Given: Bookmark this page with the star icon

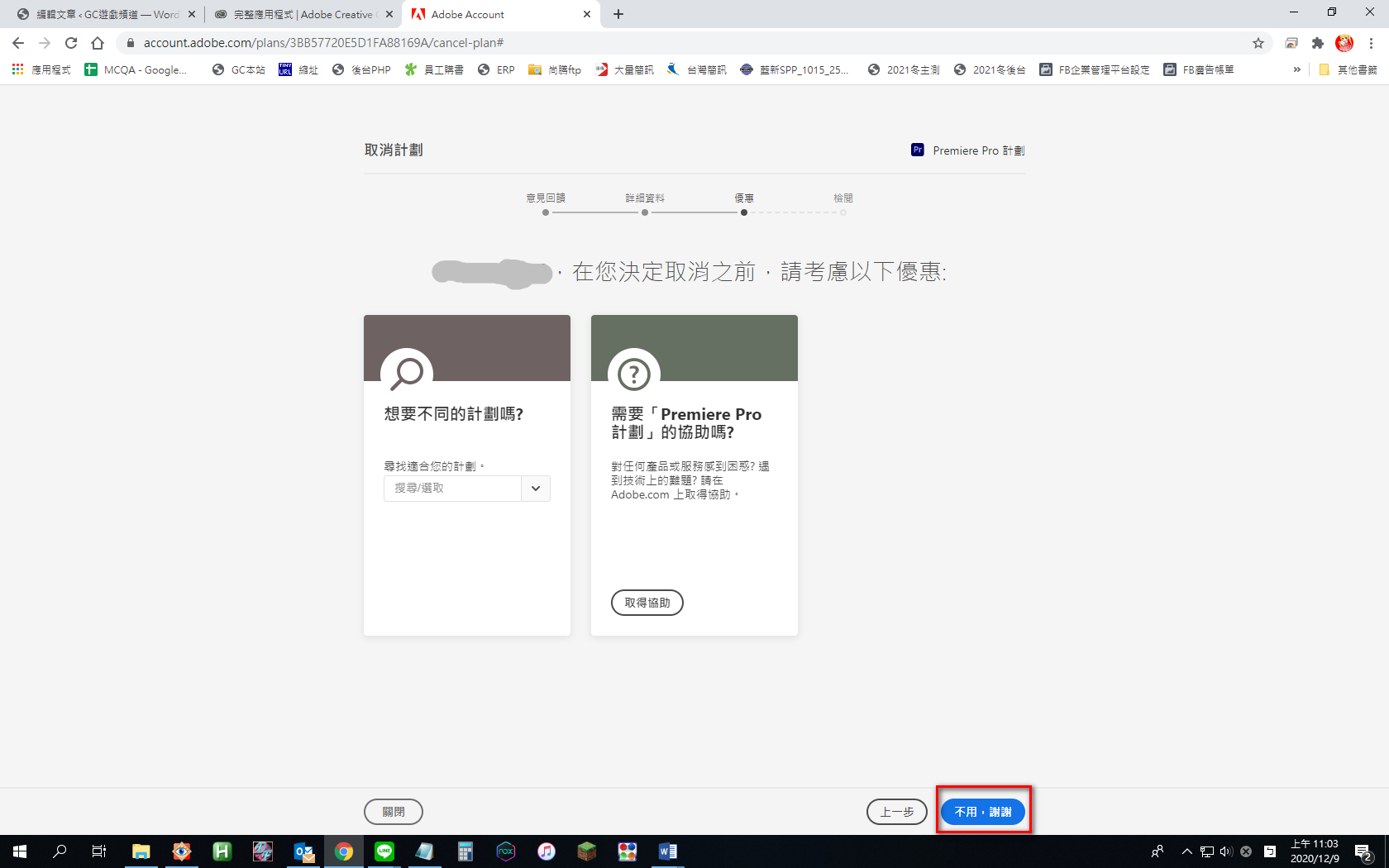Looking at the screenshot, I should pyautogui.click(x=1258, y=43).
